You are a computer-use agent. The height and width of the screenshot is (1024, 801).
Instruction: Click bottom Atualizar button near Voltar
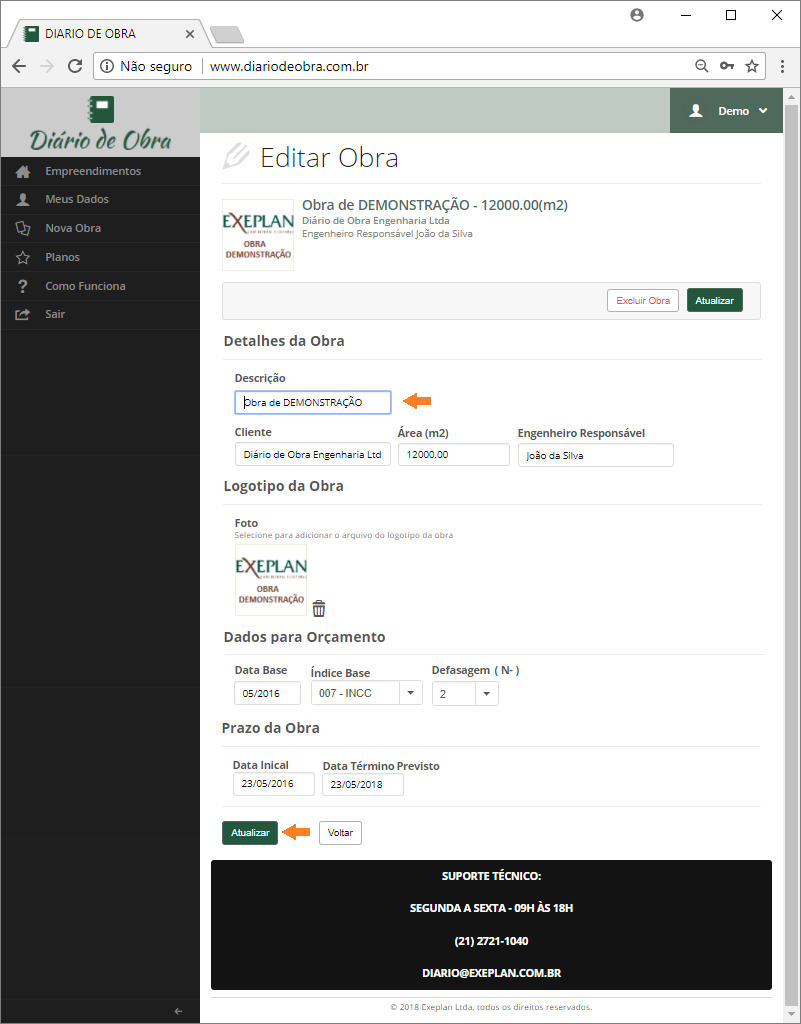pos(250,833)
